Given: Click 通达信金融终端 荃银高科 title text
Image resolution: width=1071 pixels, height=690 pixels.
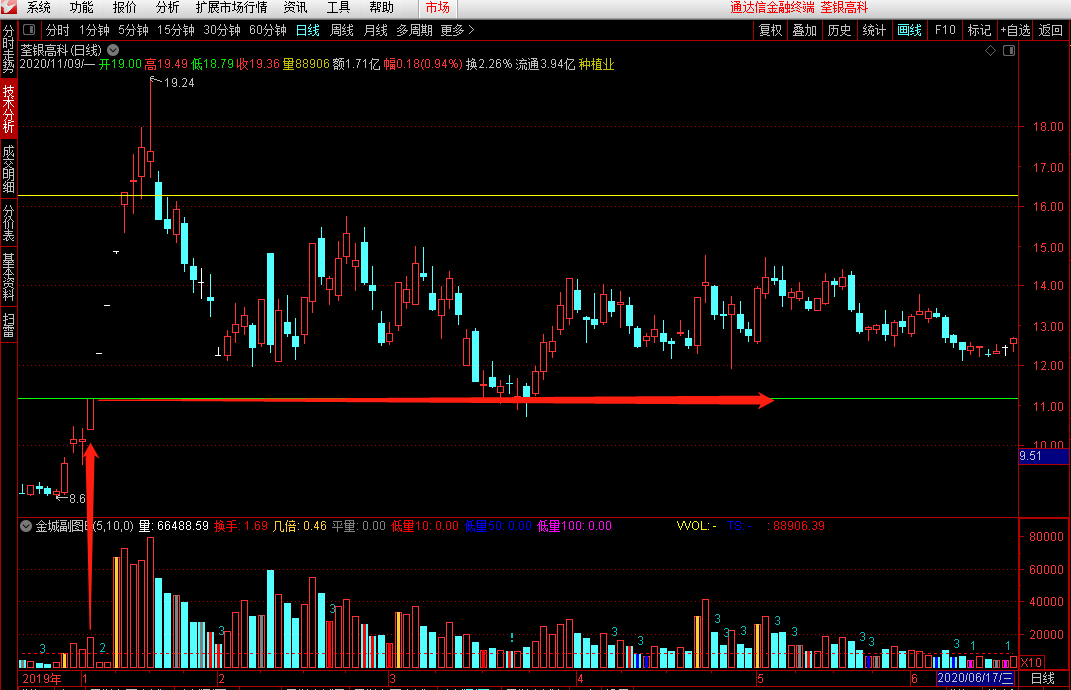Looking at the screenshot, I should [x=798, y=8].
